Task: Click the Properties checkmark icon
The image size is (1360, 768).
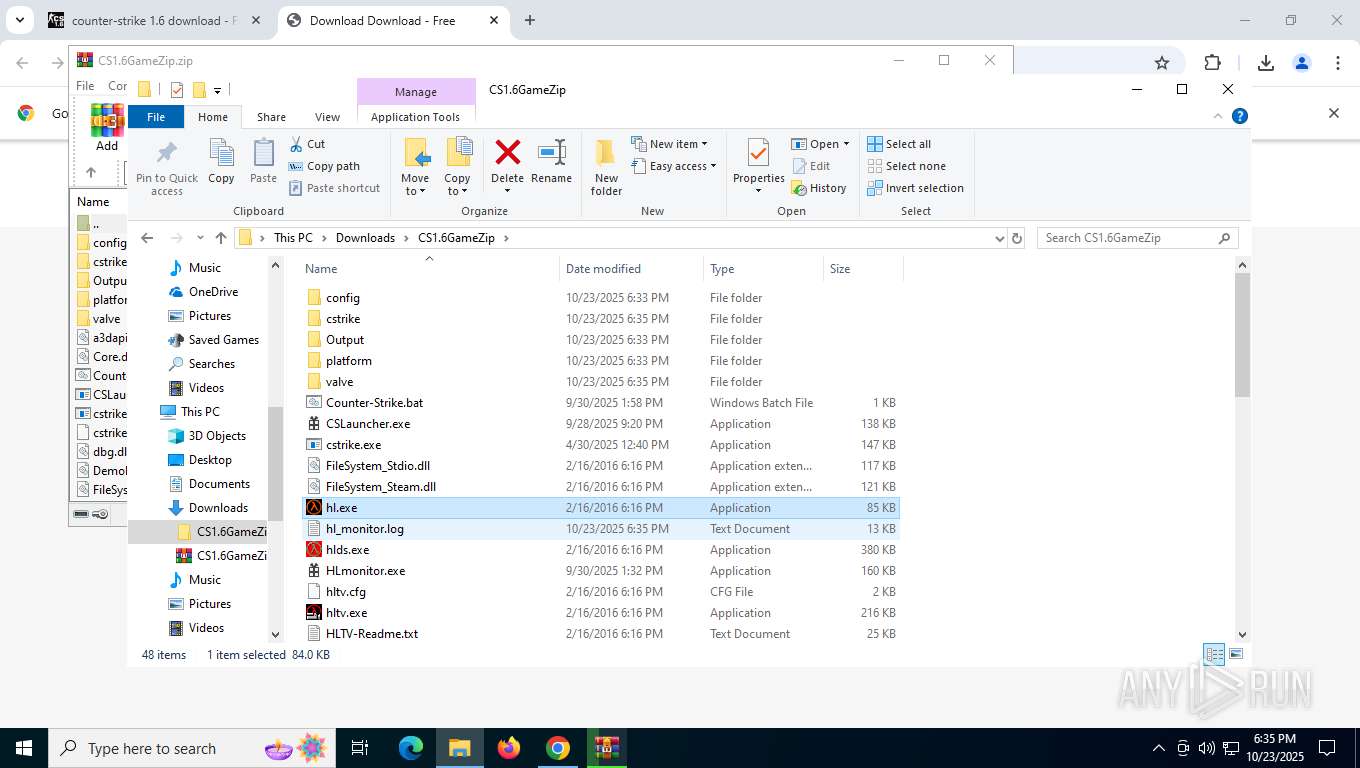Action: [758, 153]
